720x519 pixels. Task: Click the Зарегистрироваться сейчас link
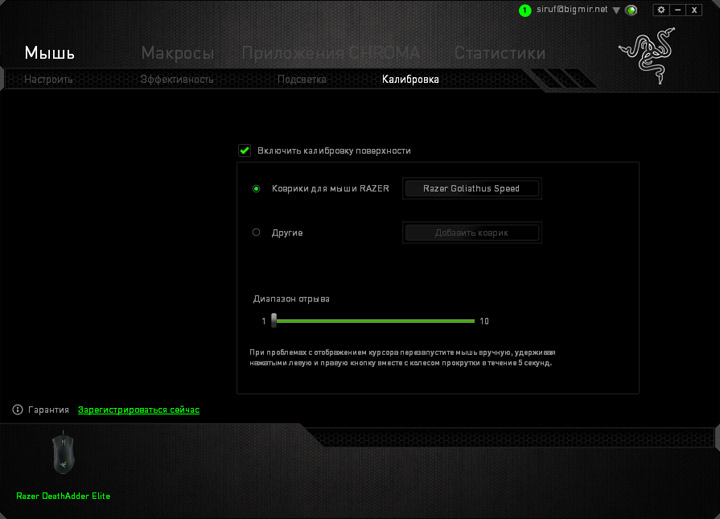click(139, 410)
